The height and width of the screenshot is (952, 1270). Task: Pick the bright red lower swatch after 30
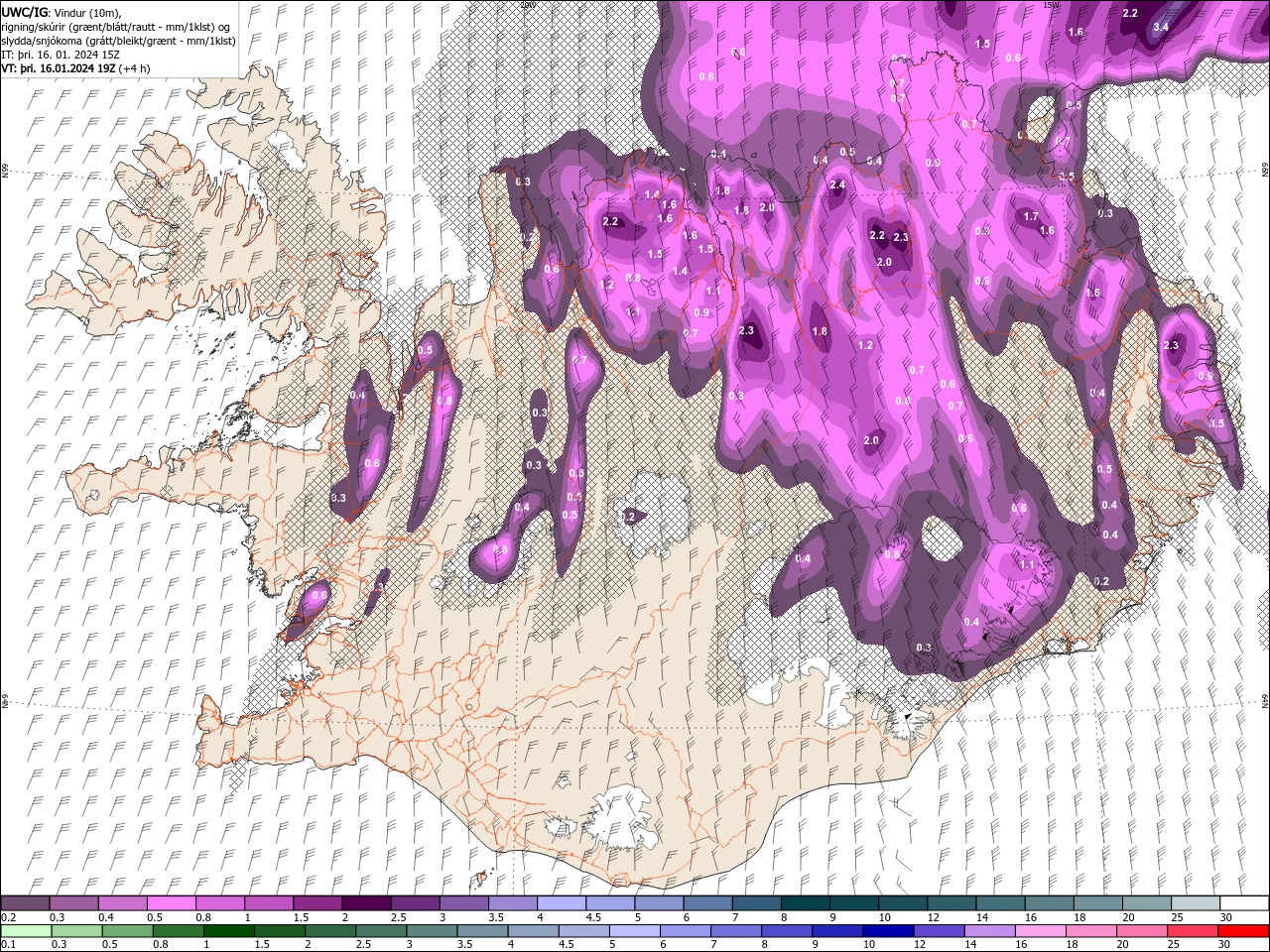[x=1242, y=930]
